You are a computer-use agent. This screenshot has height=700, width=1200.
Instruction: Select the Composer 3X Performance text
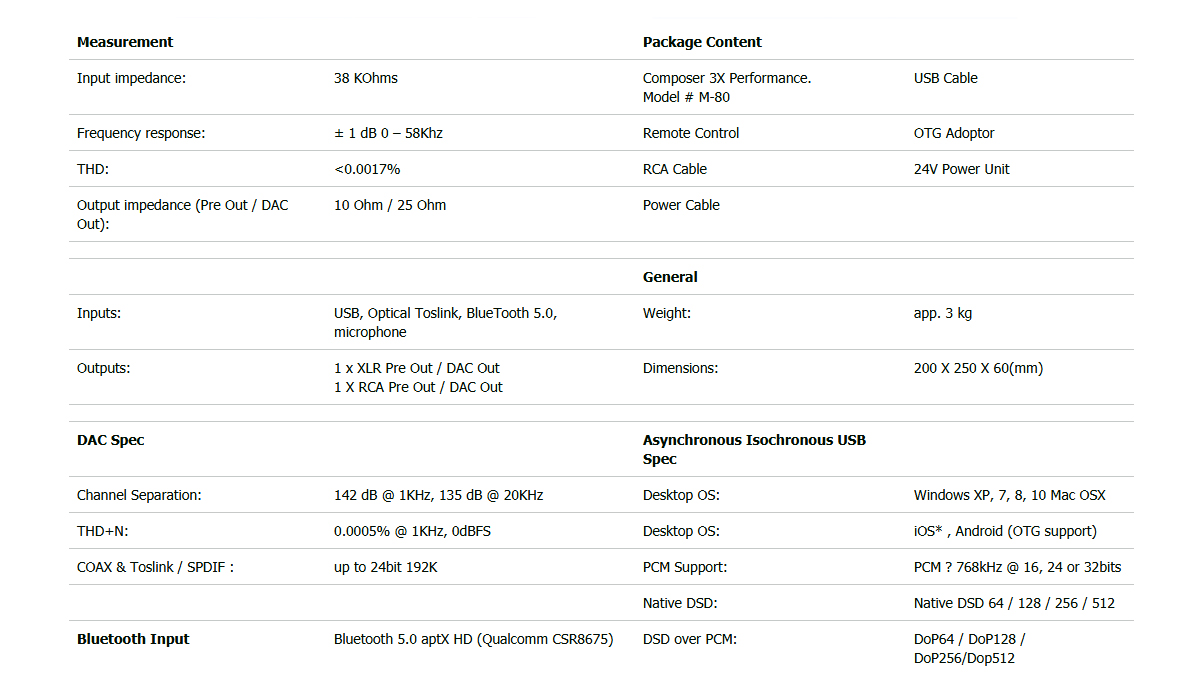pos(727,78)
